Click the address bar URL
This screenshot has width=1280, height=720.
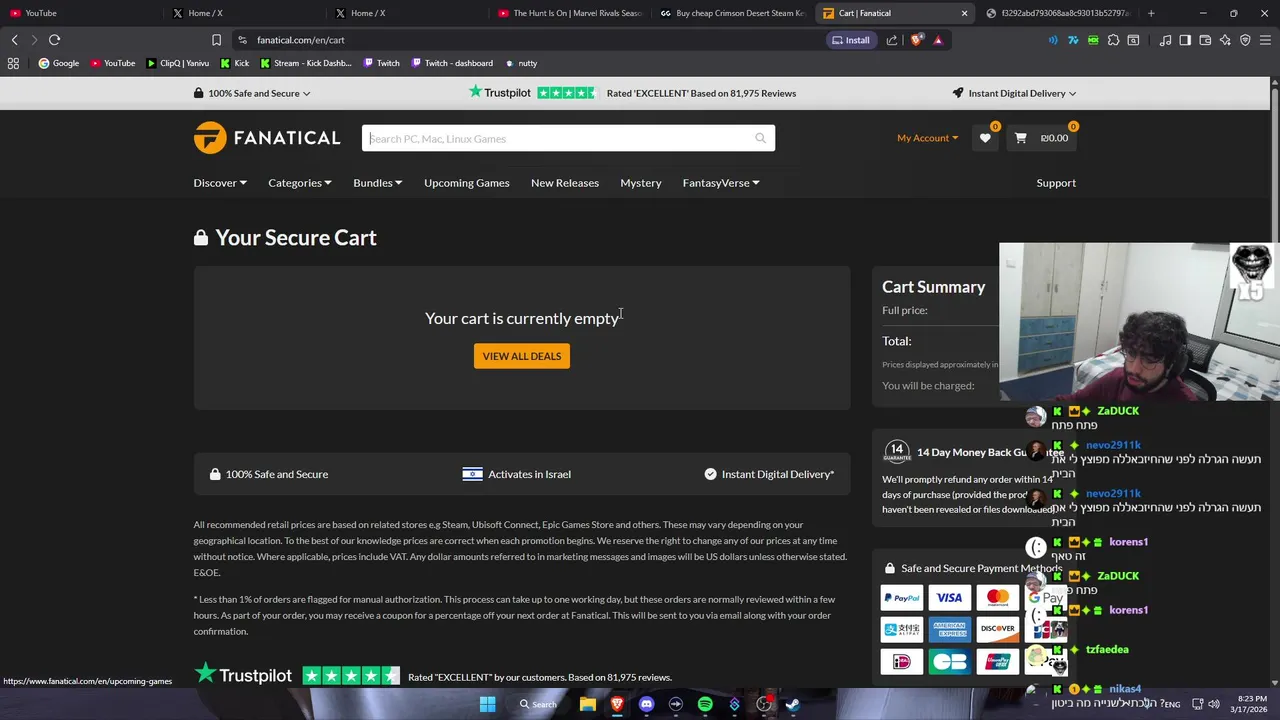coord(300,40)
